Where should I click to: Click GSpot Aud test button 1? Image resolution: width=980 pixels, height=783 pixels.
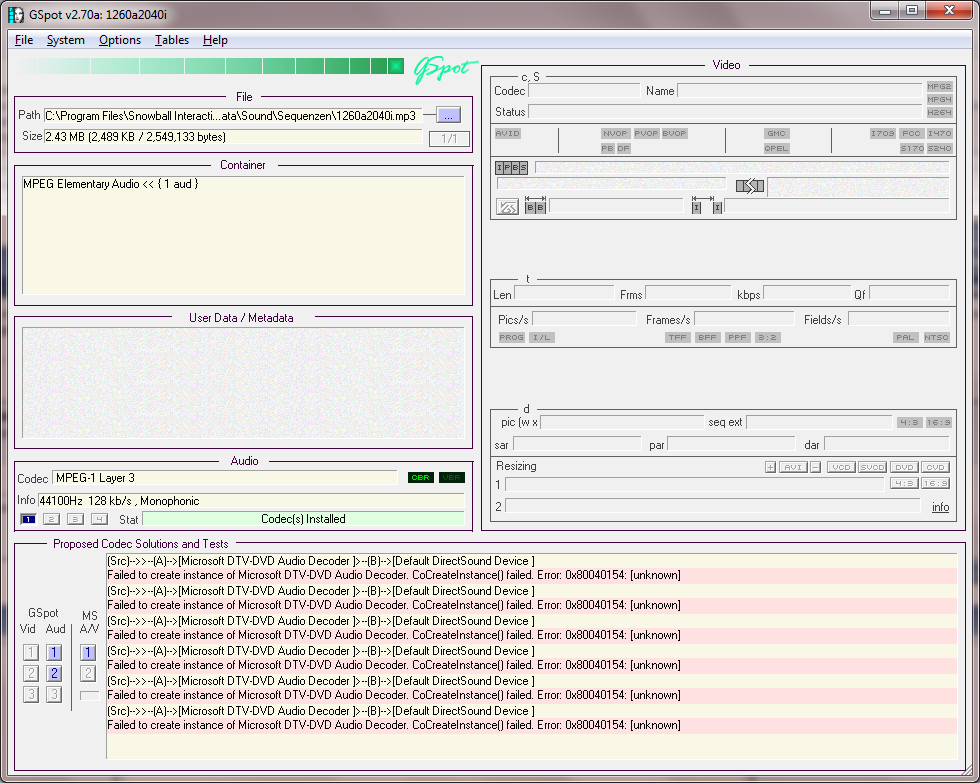coord(55,652)
